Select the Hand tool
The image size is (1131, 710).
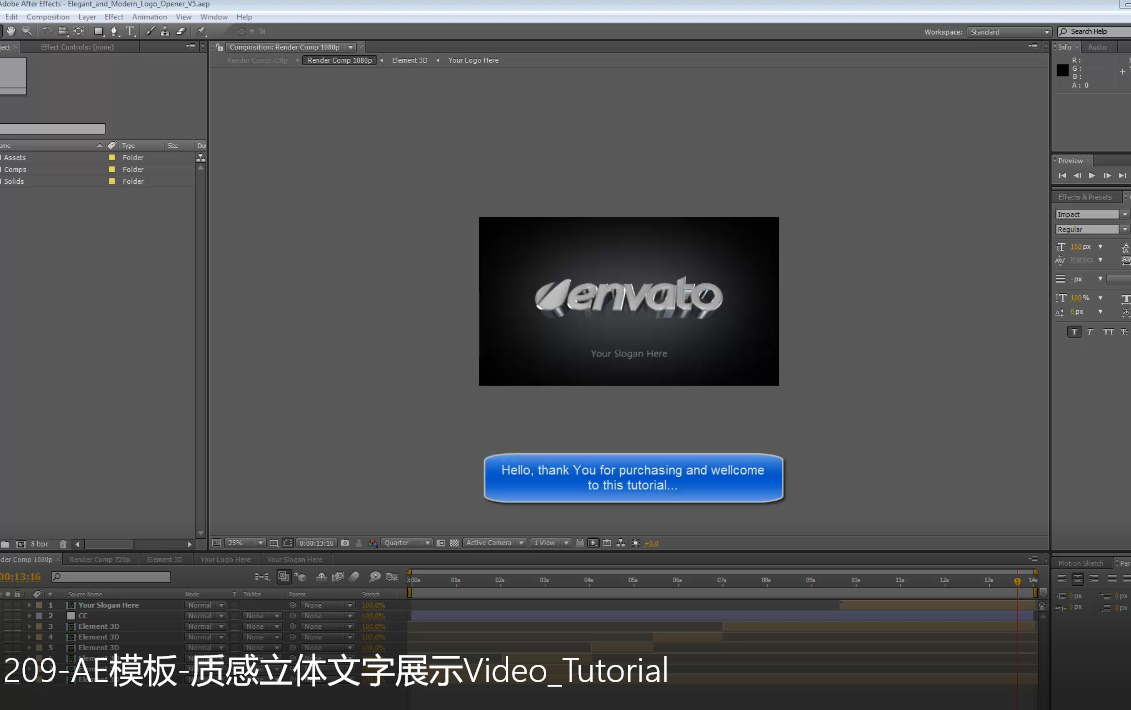point(11,31)
